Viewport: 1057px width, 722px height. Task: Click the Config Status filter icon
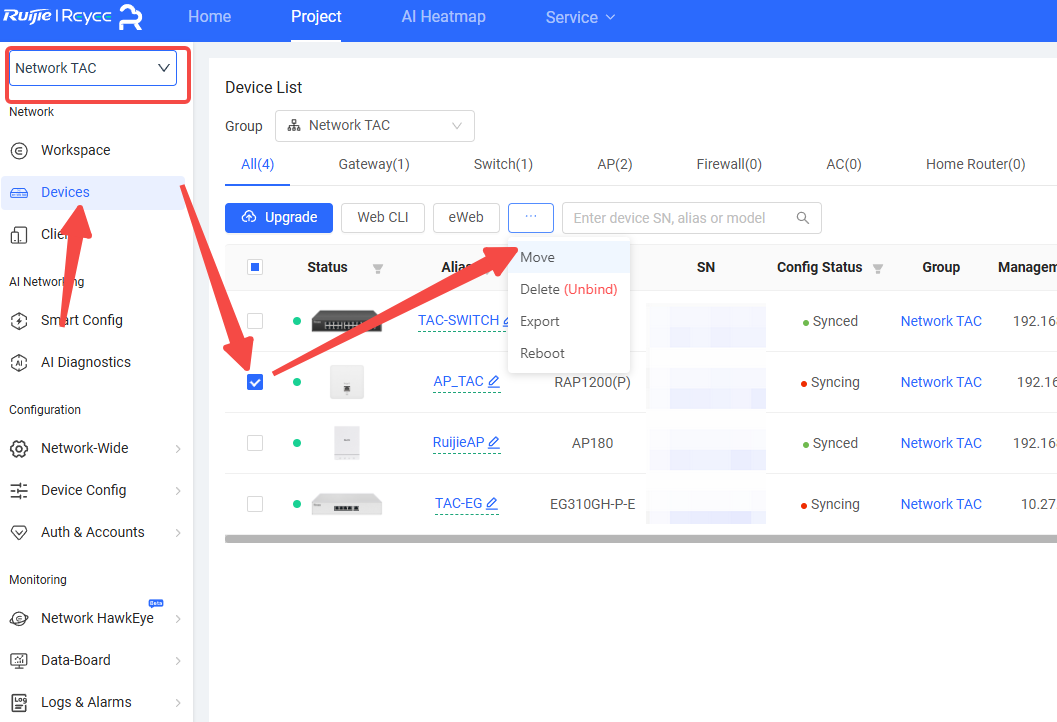(878, 268)
